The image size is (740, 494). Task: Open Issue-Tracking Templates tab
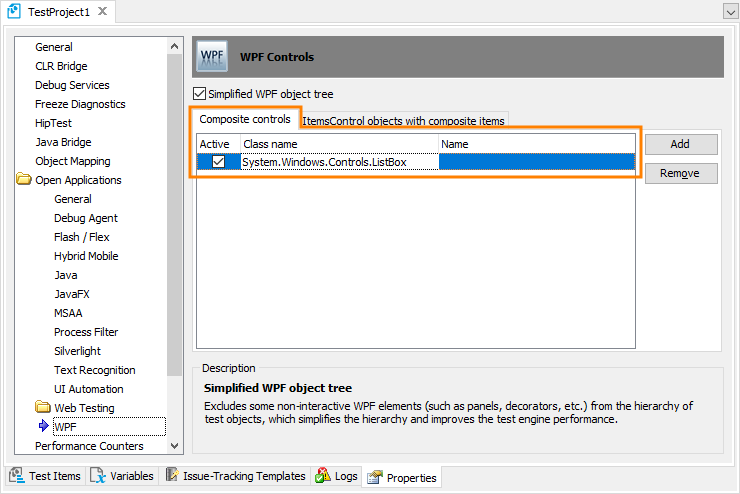pos(235,476)
